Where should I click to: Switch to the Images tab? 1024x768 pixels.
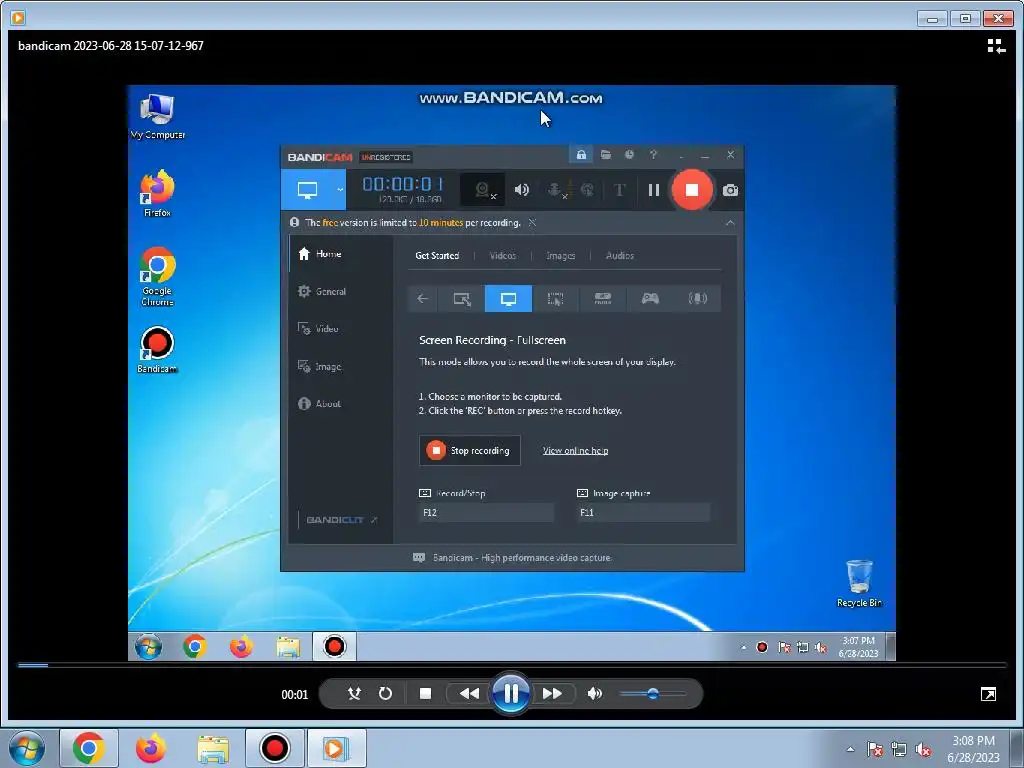tap(560, 255)
